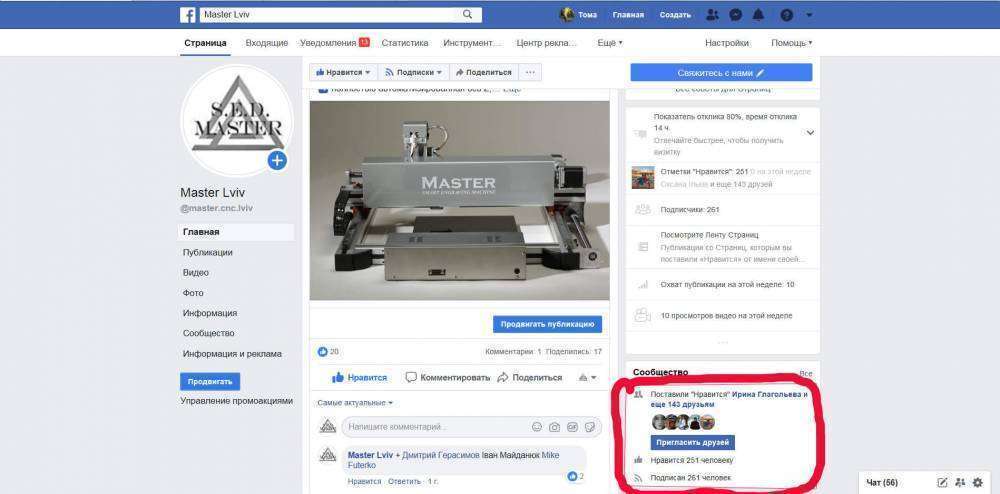1000x494 pixels.
Task: Click the notifications bell icon
Action: pos(759,15)
